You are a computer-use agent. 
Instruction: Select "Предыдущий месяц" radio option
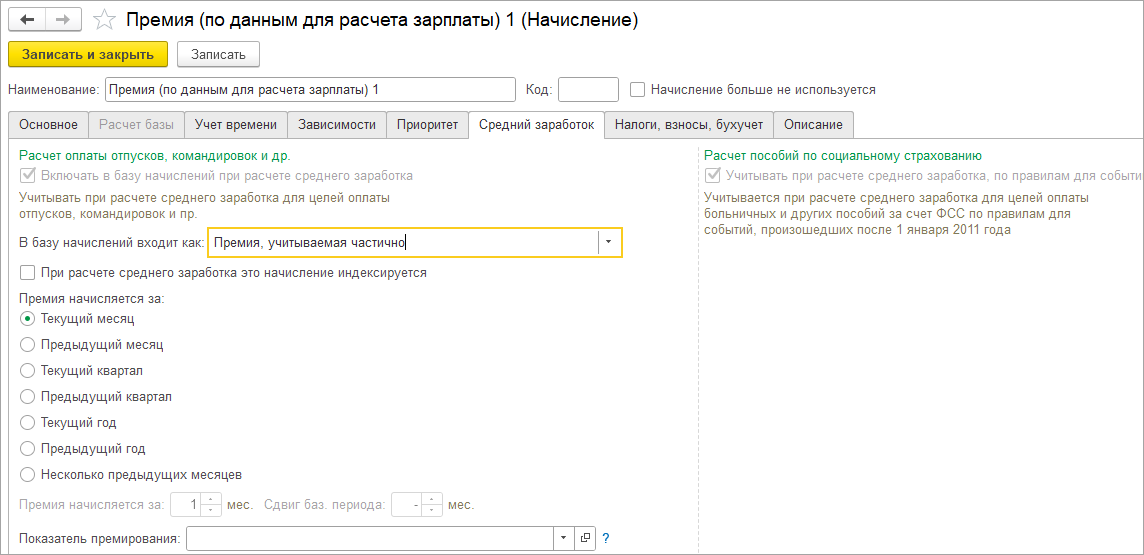[x=28, y=344]
